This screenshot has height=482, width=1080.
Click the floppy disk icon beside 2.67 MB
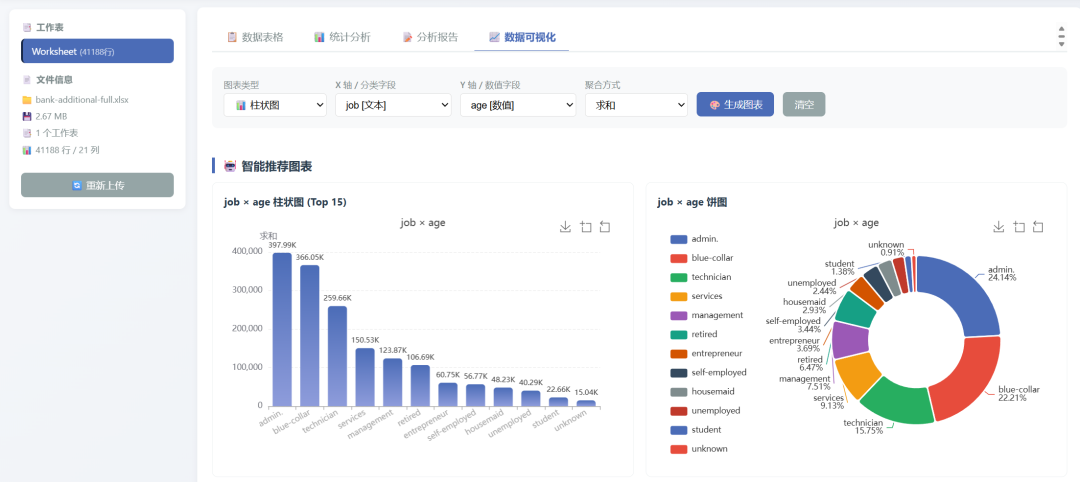click(x=27, y=116)
